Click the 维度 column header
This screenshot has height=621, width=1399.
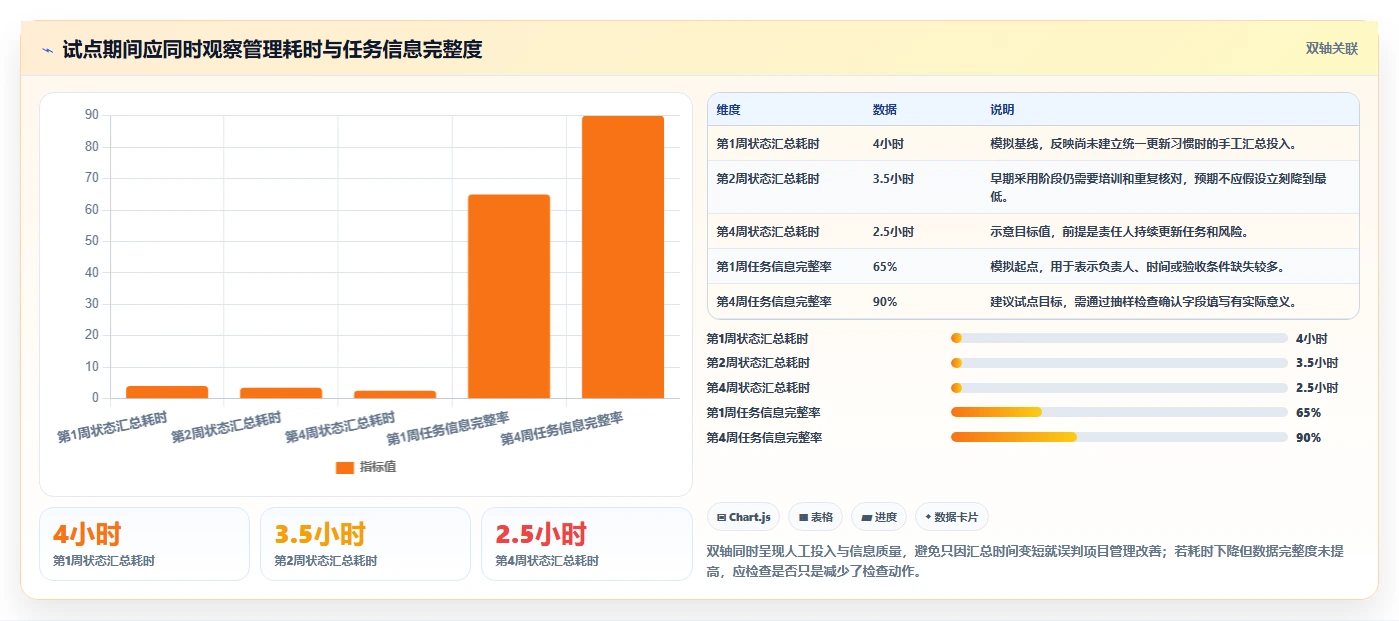[x=729, y=110]
